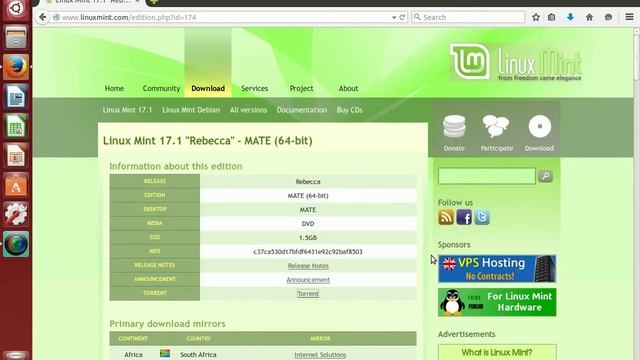
Task: Open the Community navigation item
Action: click(x=161, y=88)
